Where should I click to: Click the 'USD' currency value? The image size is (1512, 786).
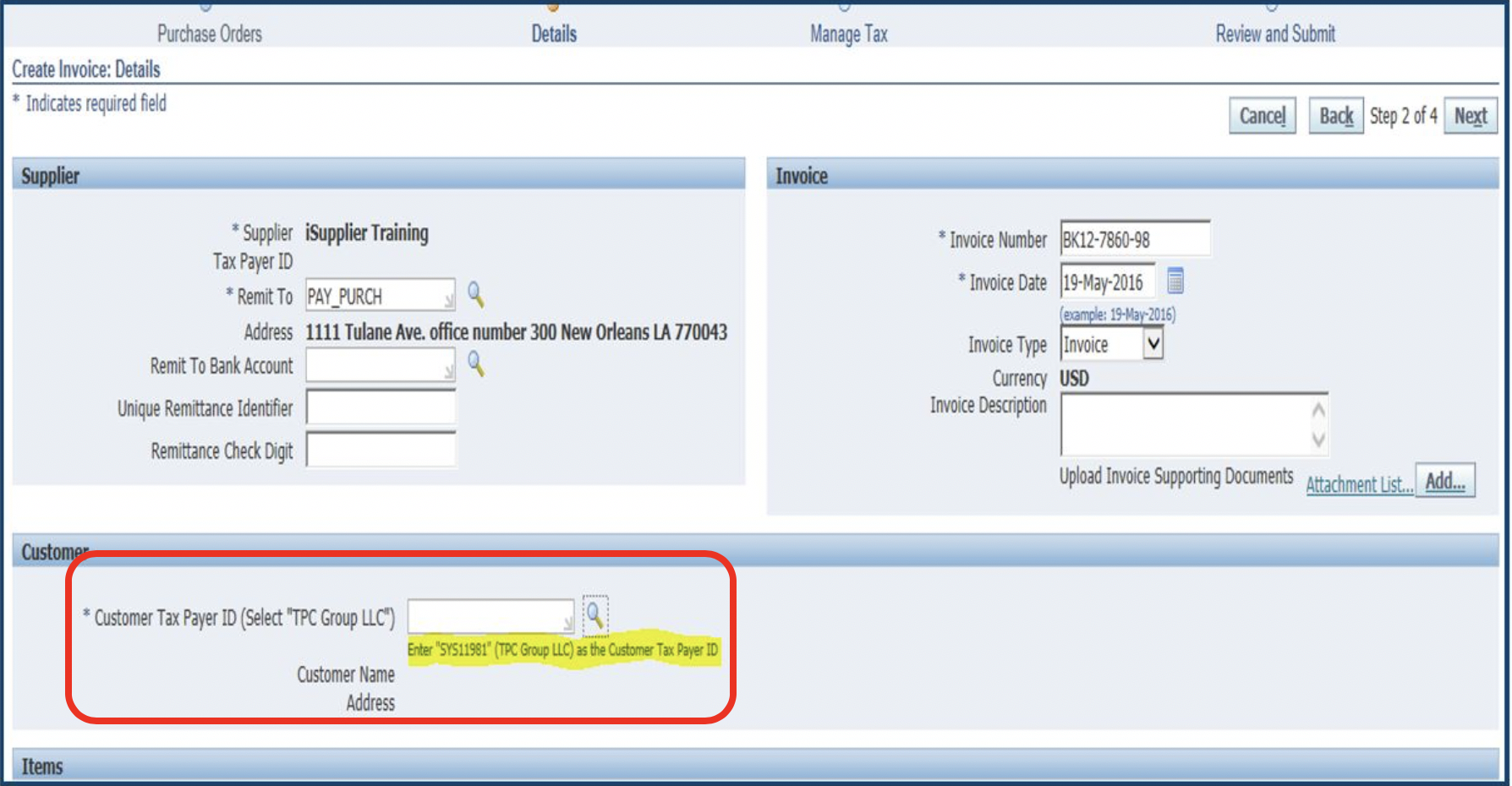pos(1074,378)
